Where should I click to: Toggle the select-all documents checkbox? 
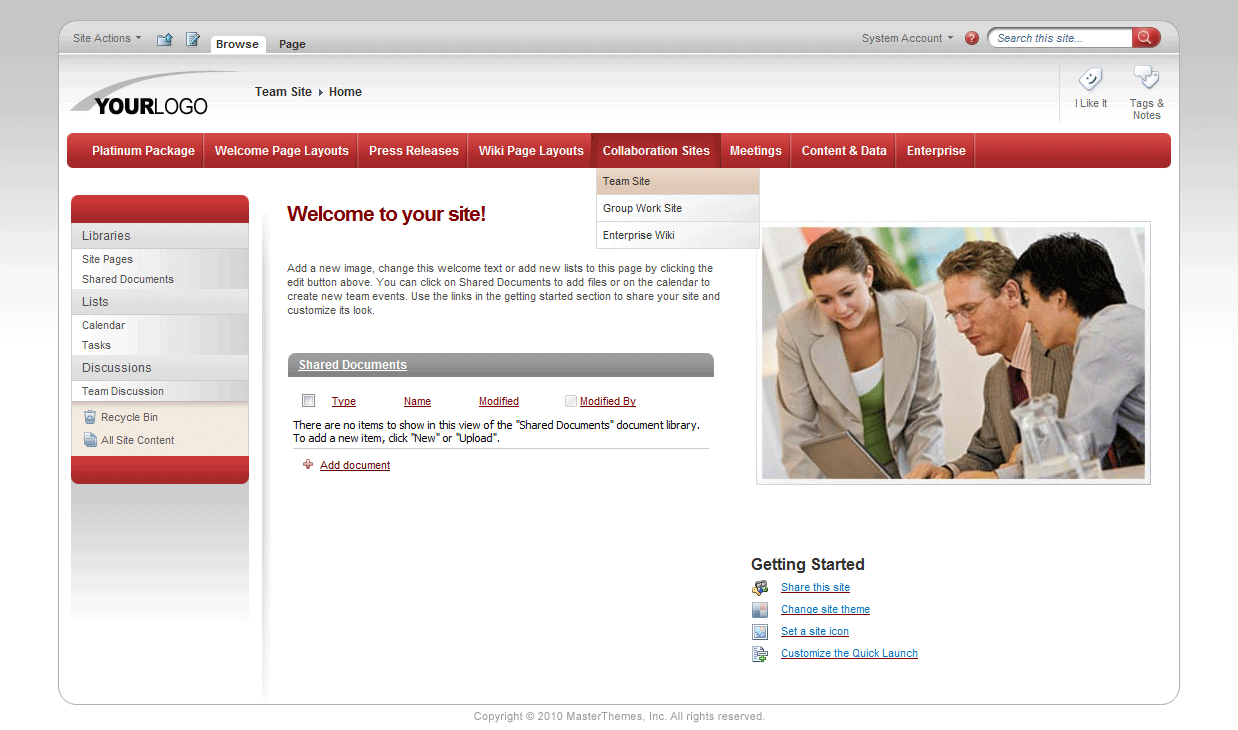click(x=308, y=400)
